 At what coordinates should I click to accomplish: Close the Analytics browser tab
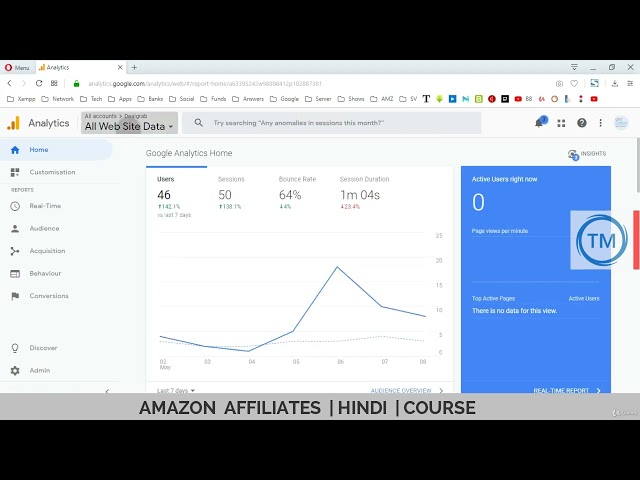(120, 67)
